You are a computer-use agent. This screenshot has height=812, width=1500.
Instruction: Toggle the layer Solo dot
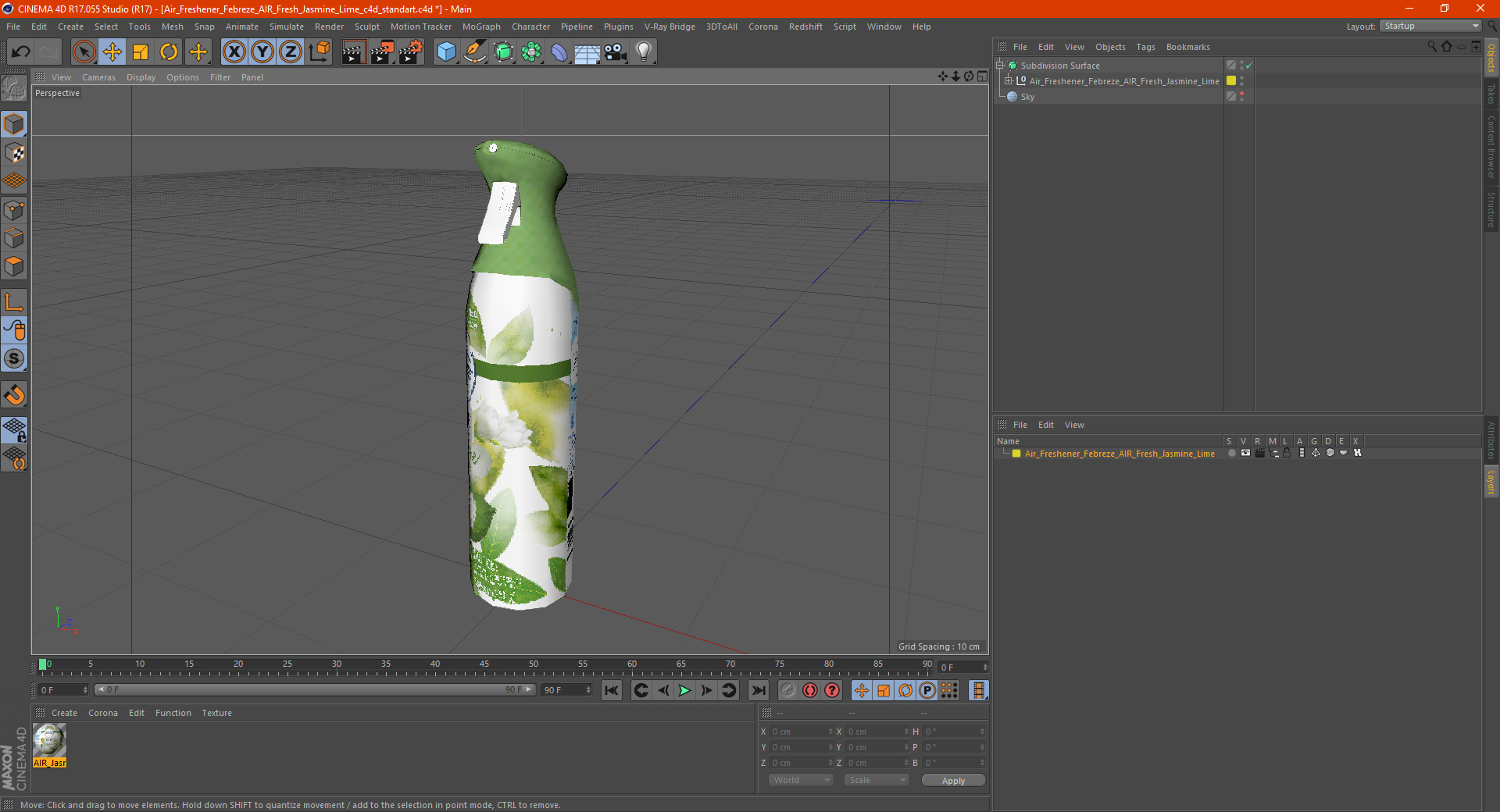point(1231,454)
